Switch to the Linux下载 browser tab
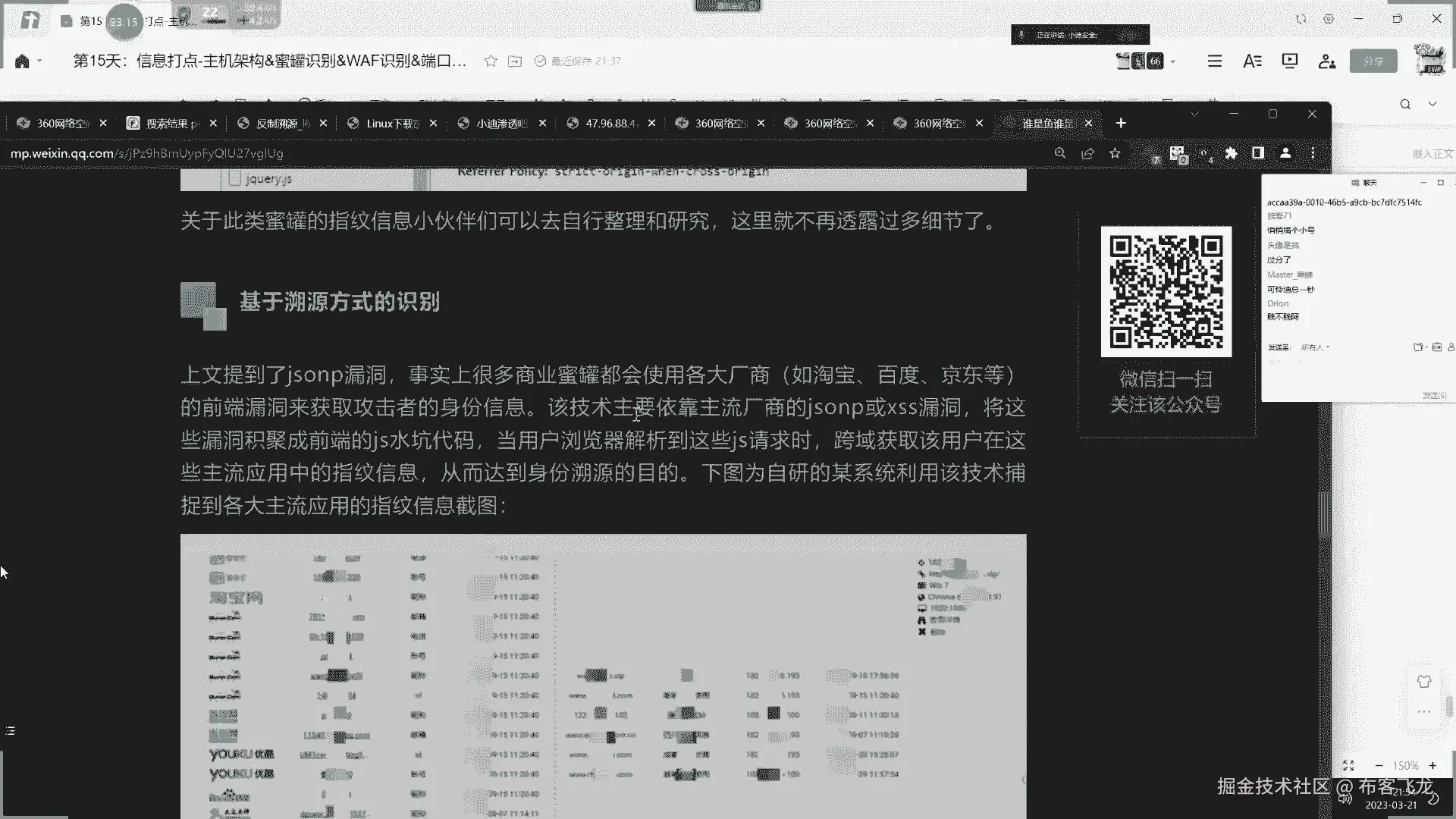This screenshot has height=819, width=1456. 391,124
